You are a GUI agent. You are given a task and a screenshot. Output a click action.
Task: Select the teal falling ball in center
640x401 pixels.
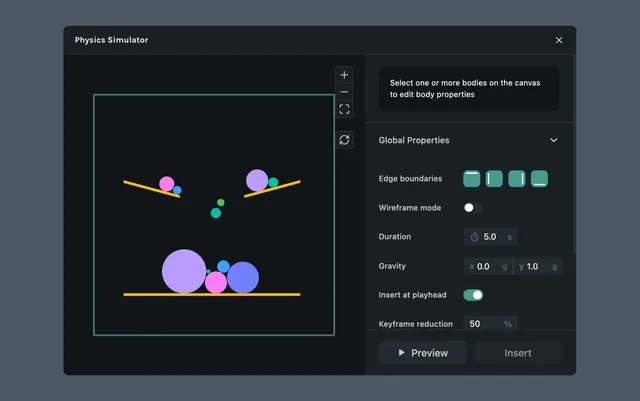click(216, 213)
